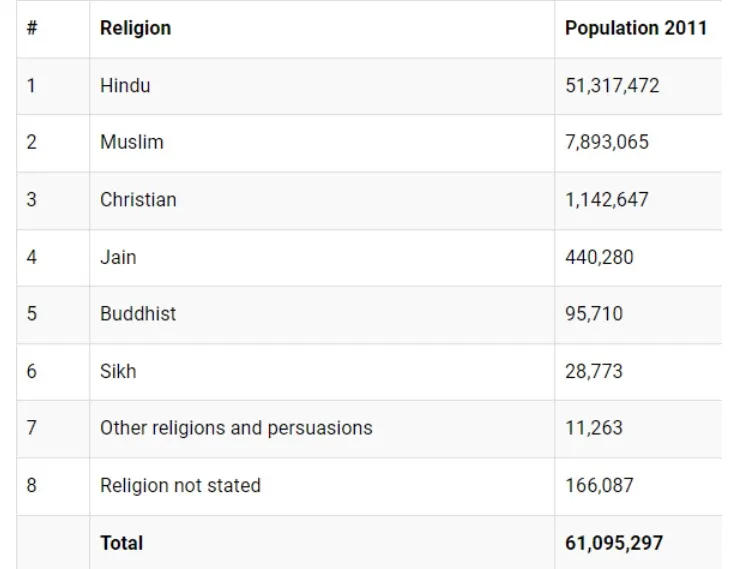
Task: Click the Religion not stated cell
Action: 180,486
